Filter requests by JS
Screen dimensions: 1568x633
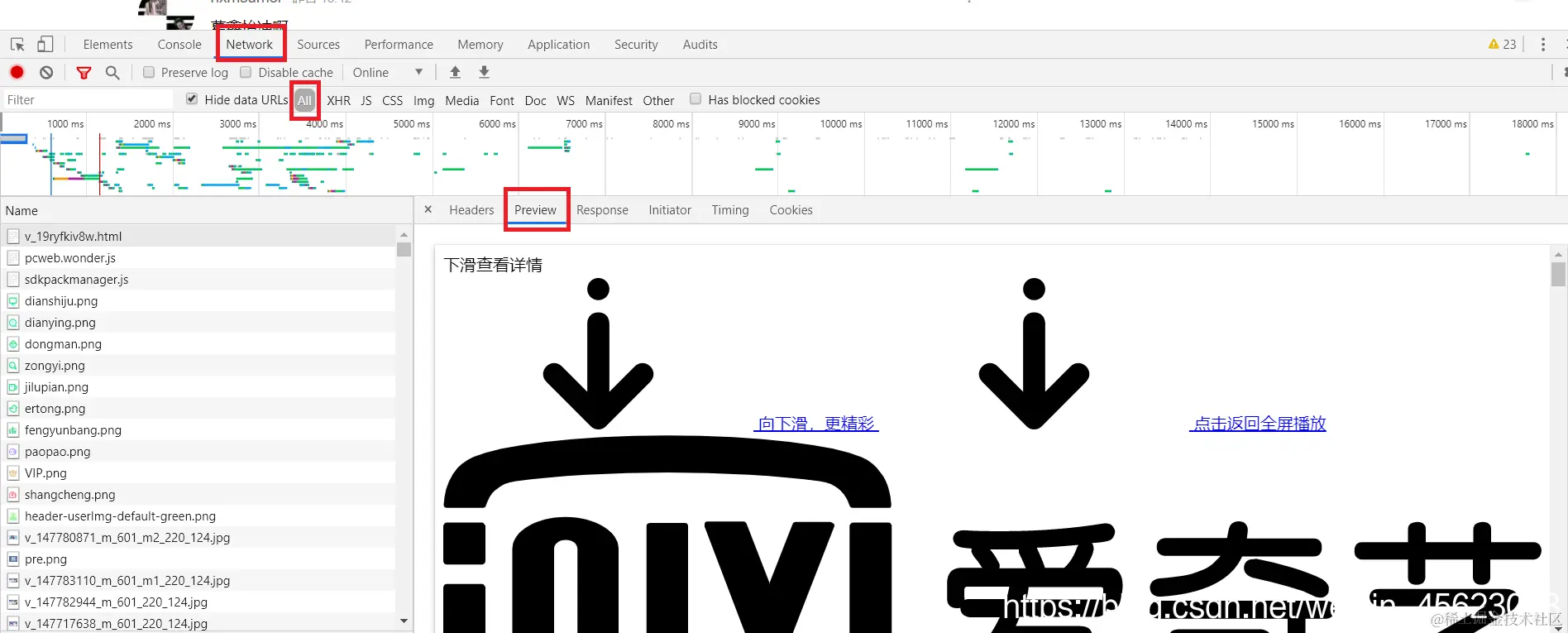pos(366,100)
